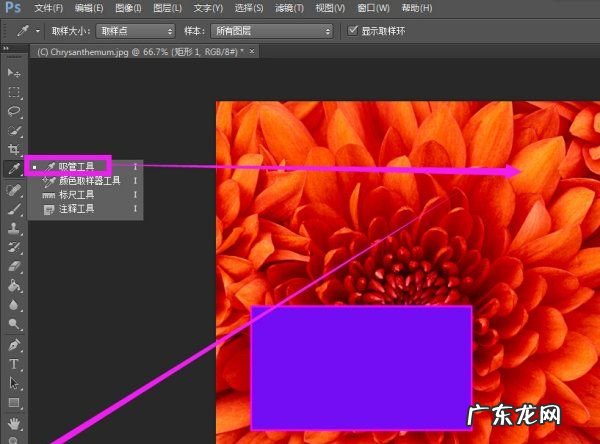Choose 注释工具 from the flyout

(x=77, y=209)
